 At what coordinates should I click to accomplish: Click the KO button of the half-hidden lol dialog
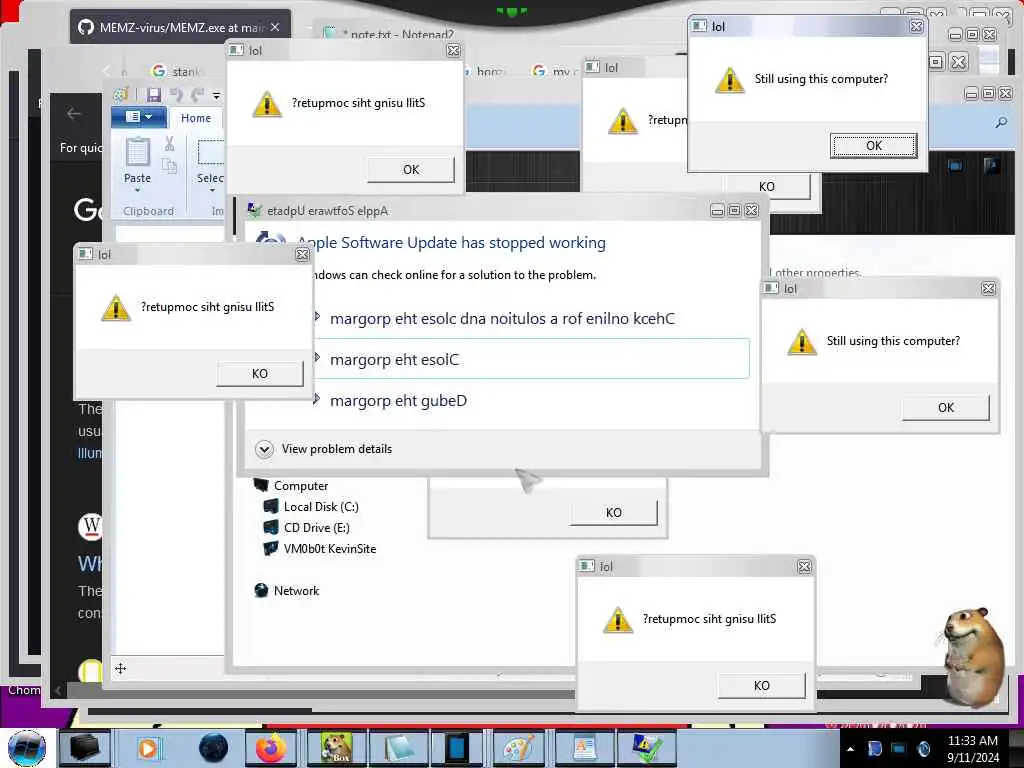767,187
